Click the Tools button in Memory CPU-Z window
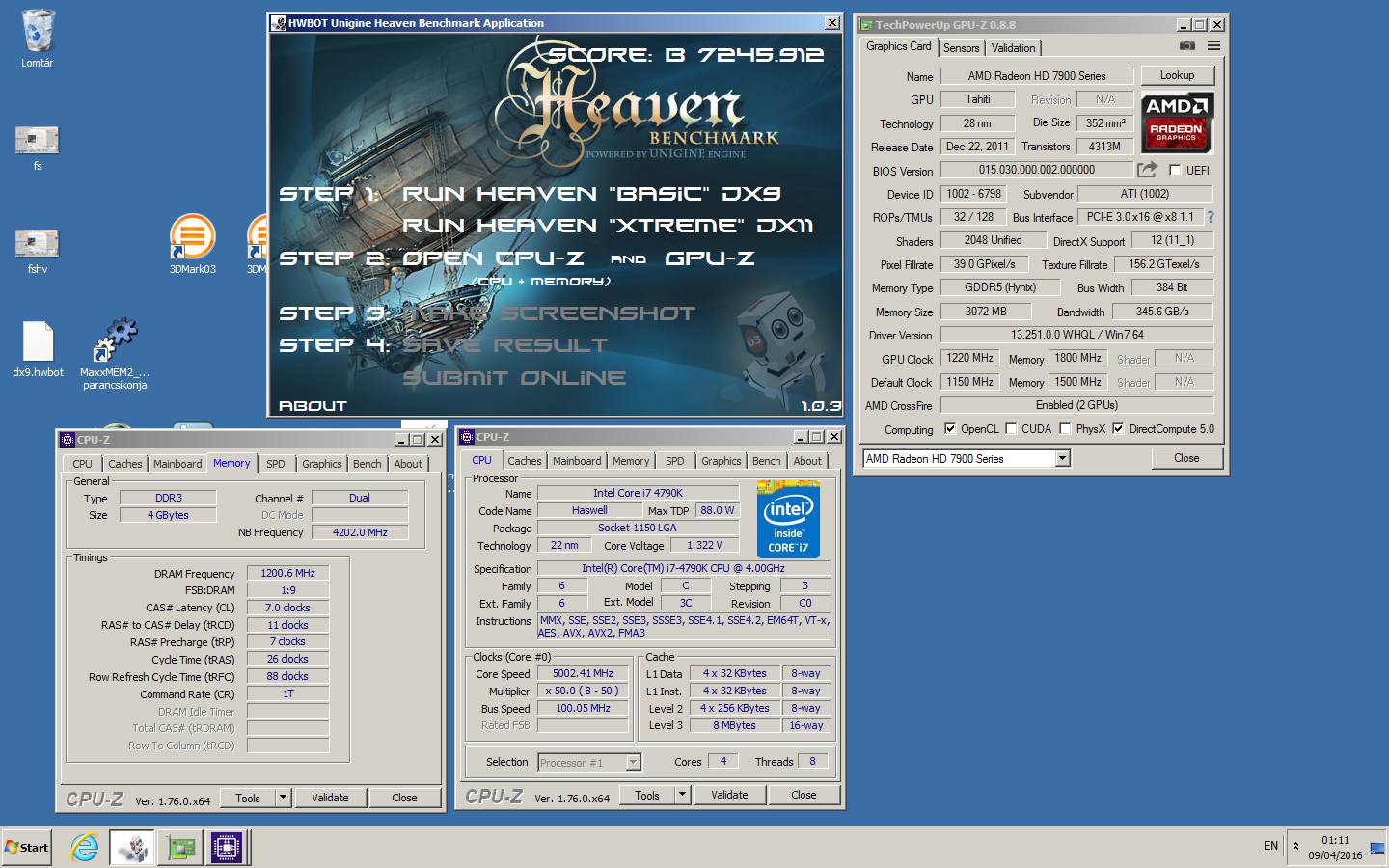The width and height of the screenshot is (1389, 868). (248, 798)
